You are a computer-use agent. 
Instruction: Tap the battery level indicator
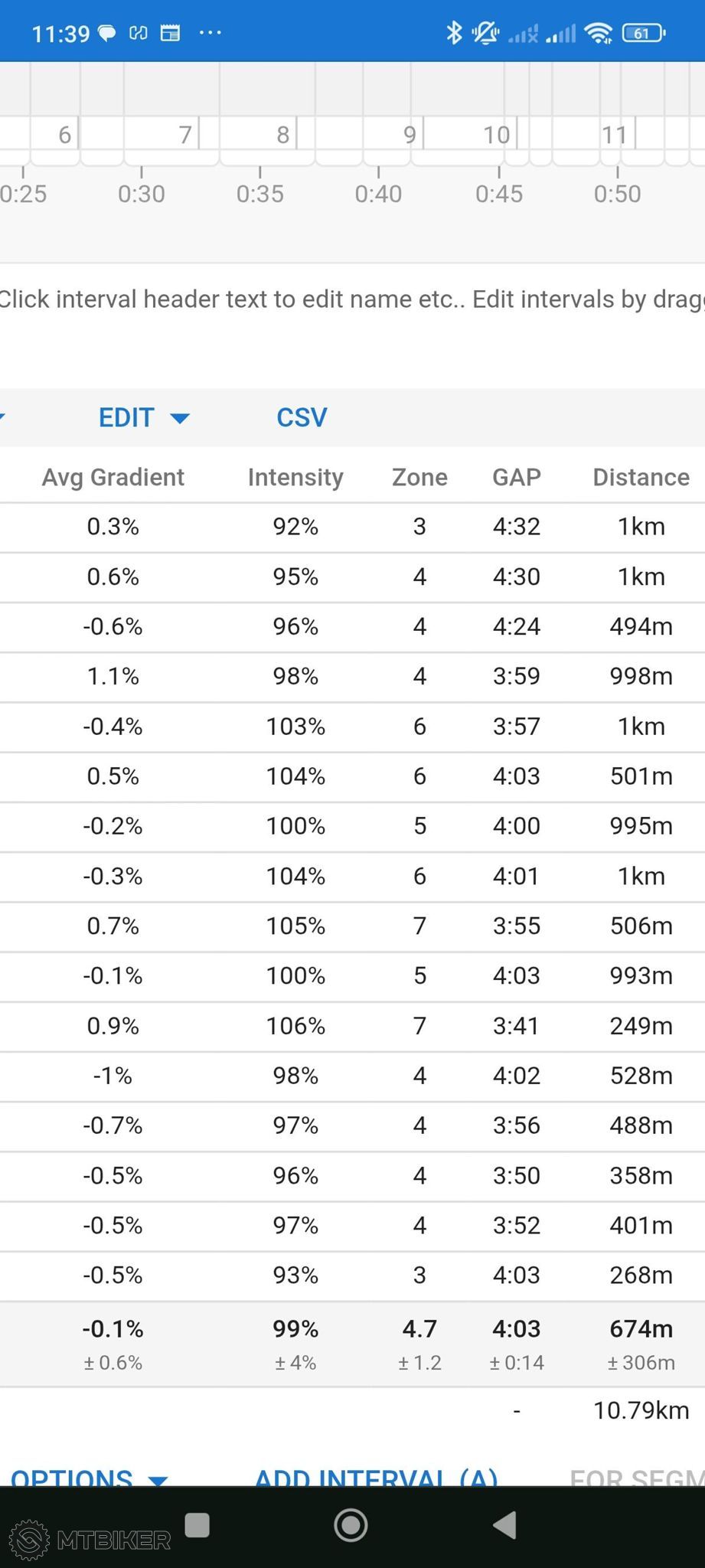coord(644,33)
